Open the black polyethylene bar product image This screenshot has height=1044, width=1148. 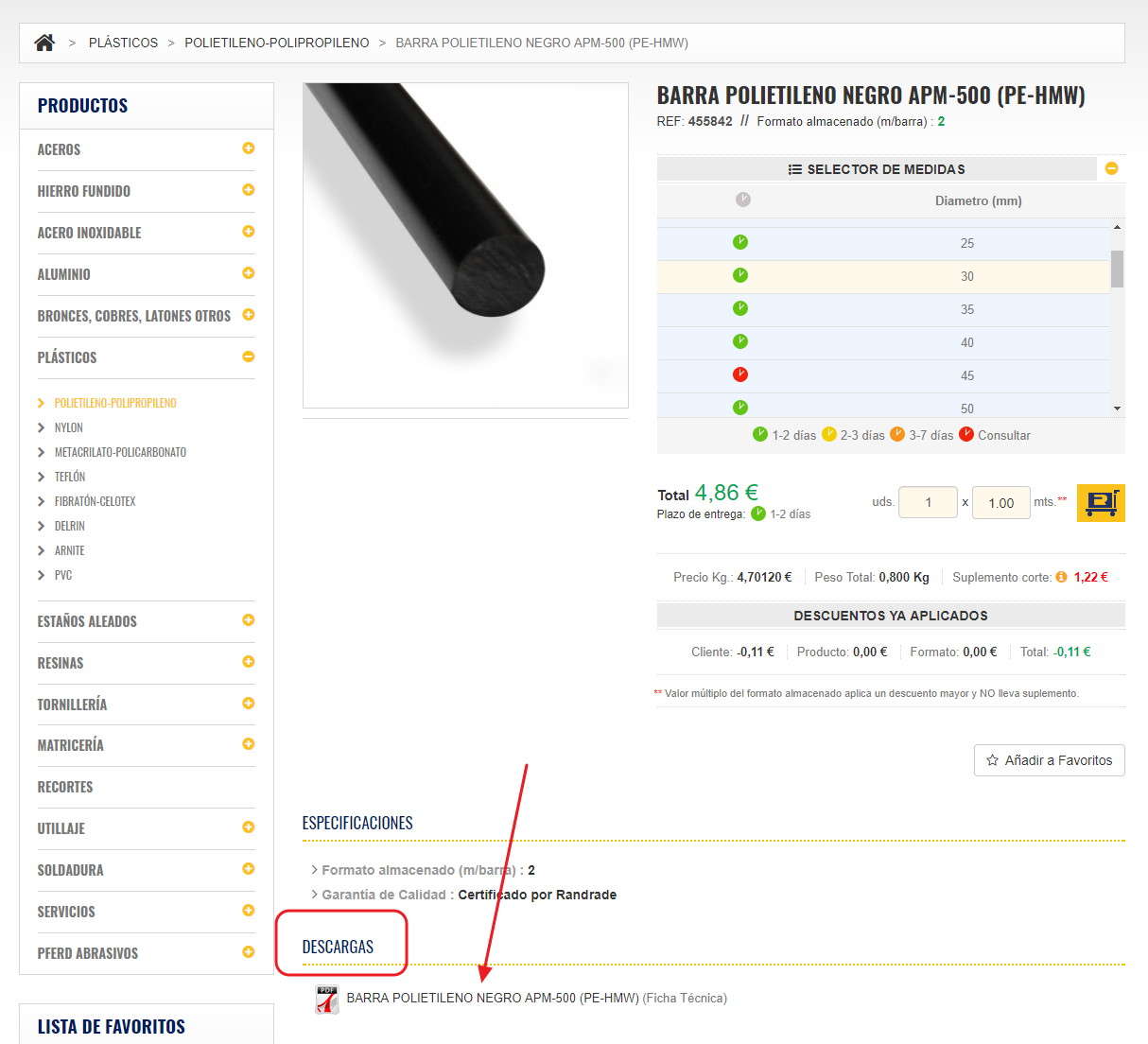pyautogui.click(x=465, y=245)
